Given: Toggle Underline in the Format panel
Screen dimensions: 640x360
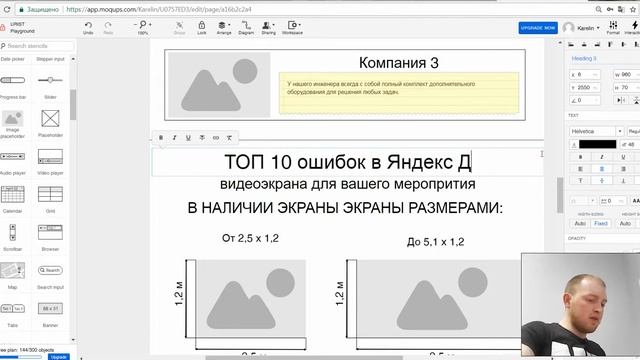Looking at the screenshot, I should [x=623, y=157].
